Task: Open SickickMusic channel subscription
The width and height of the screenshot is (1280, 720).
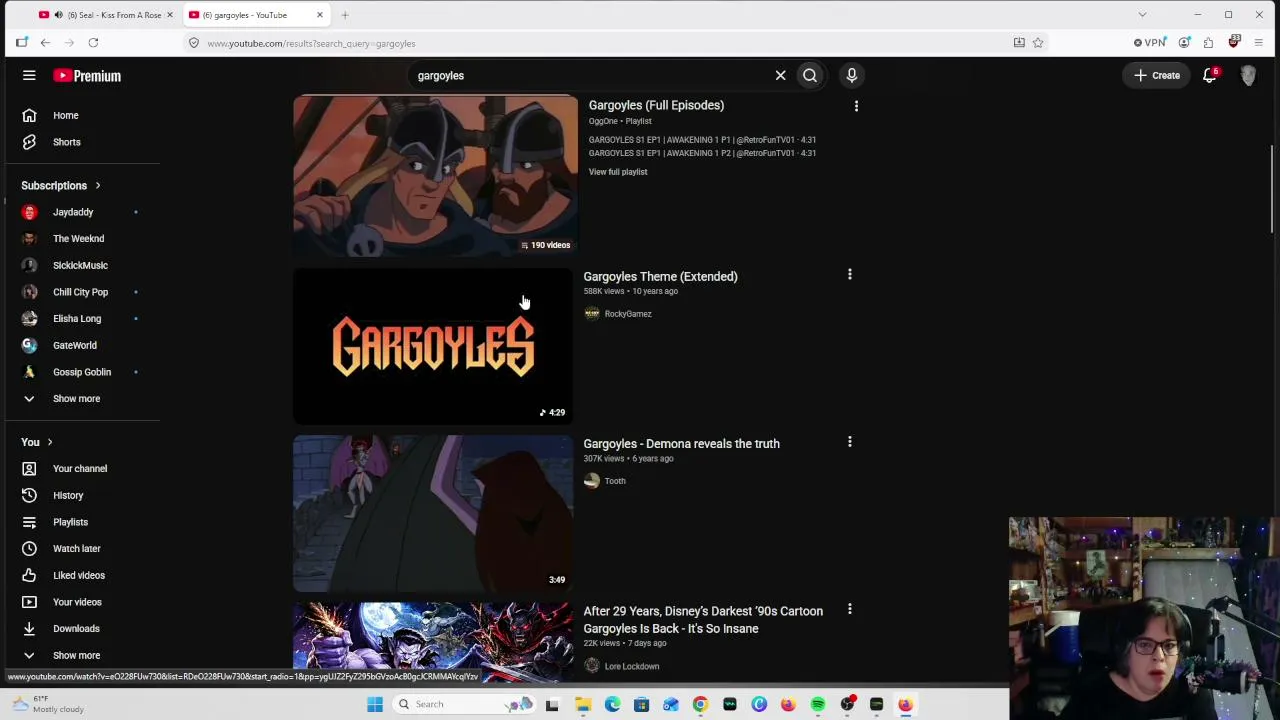Action: coord(81,265)
